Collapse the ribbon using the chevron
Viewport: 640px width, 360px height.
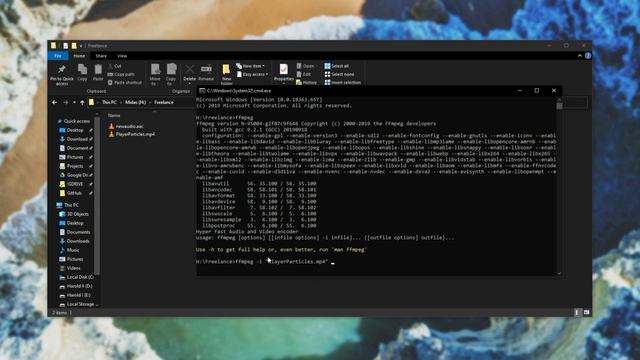click(580, 56)
